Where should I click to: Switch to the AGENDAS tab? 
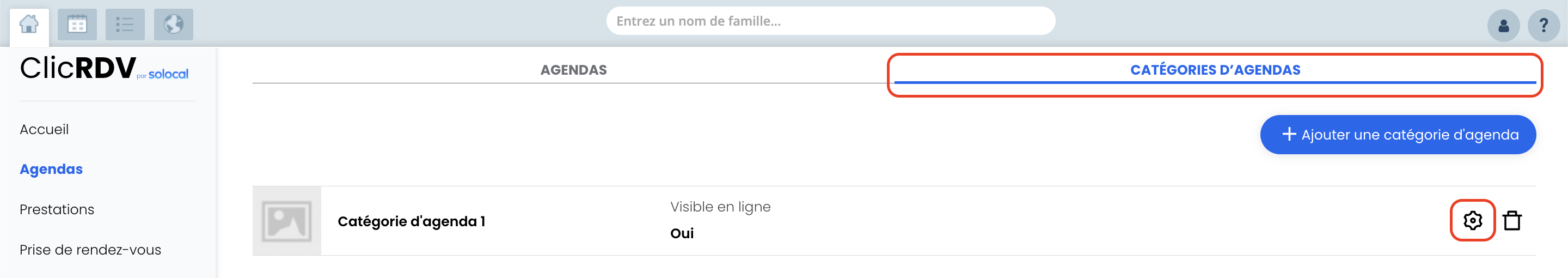click(573, 70)
